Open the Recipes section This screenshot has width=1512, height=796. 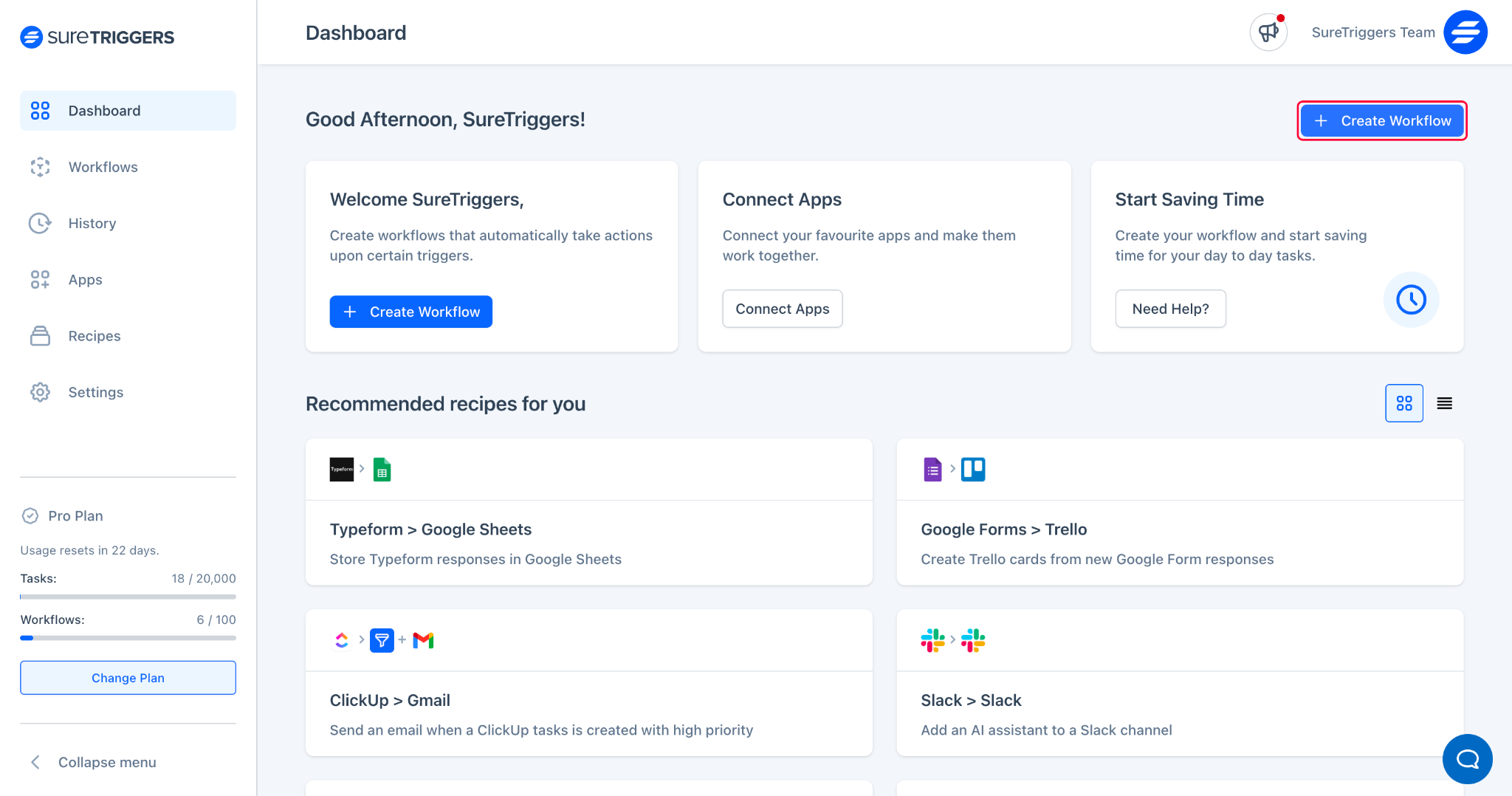click(94, 335)
